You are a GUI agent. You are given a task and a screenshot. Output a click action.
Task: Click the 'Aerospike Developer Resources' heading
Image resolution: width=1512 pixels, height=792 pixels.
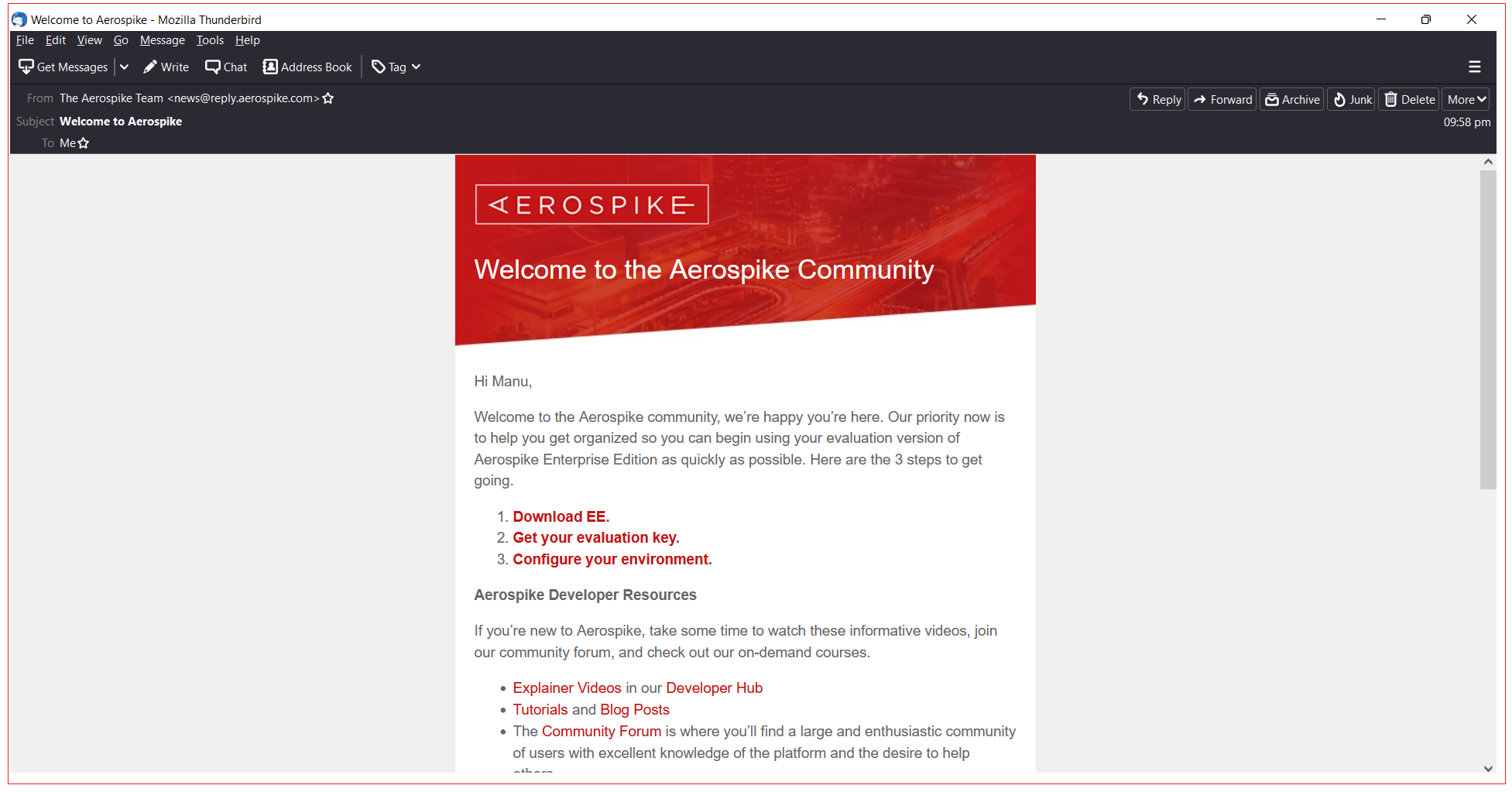pos(585,595)
